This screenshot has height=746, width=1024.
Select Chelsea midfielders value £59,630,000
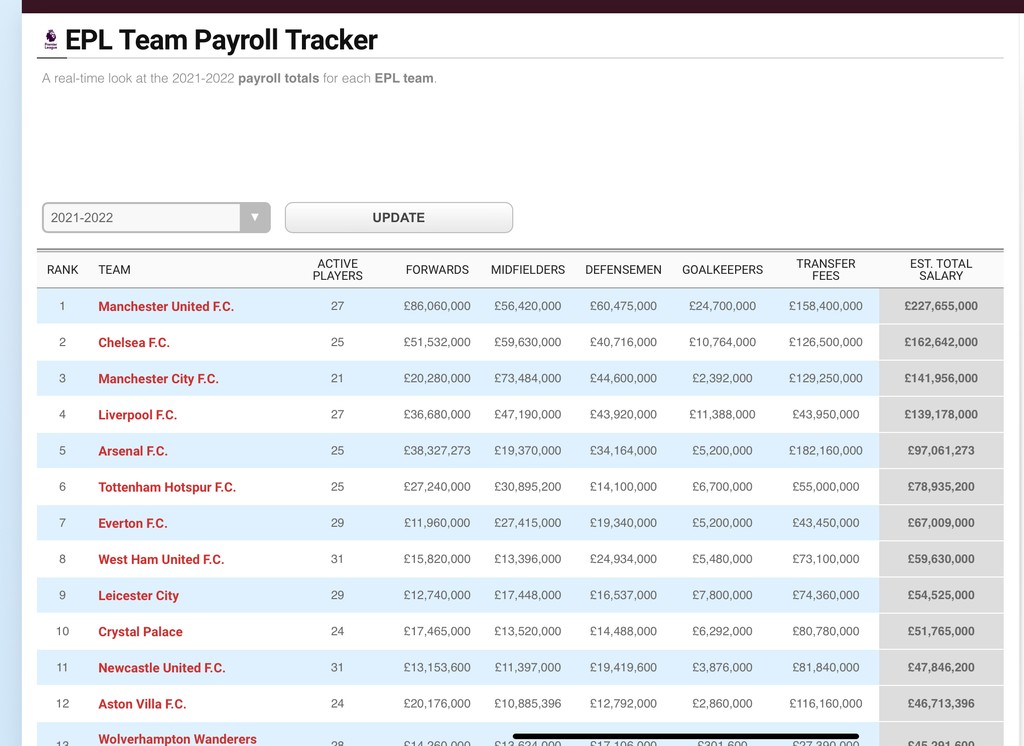(x=528, y=342)
